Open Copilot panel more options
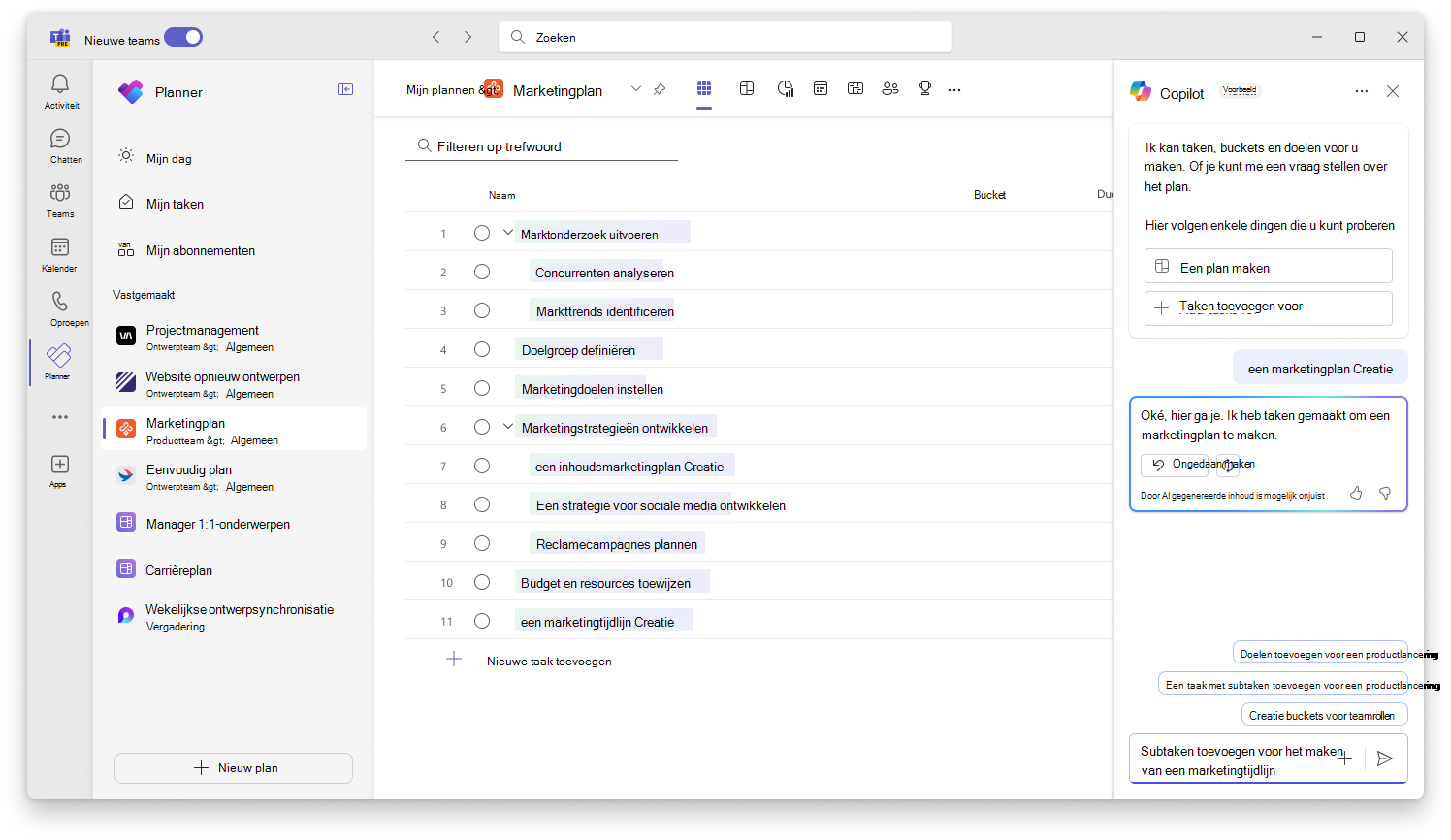Viewport: 1451px width, 840px height. (x=1362, y=91)
